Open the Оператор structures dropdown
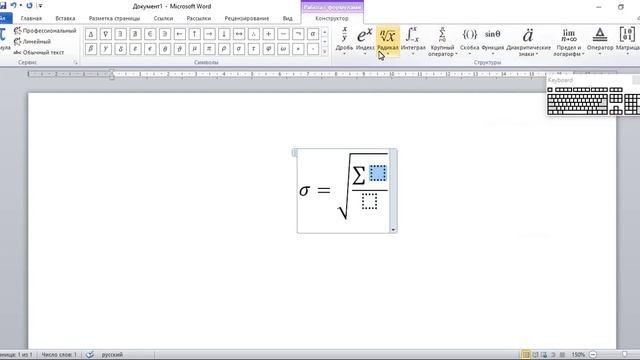Image resolution: width=640 pixels, height=360 pixels. pyautogui.click(x=600, y=41)
